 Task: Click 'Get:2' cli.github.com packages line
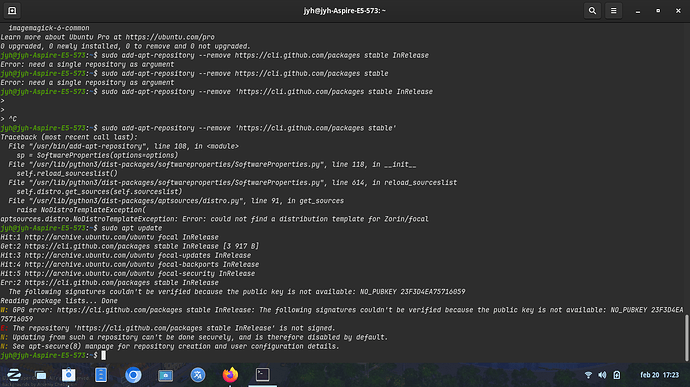[129, 246]
